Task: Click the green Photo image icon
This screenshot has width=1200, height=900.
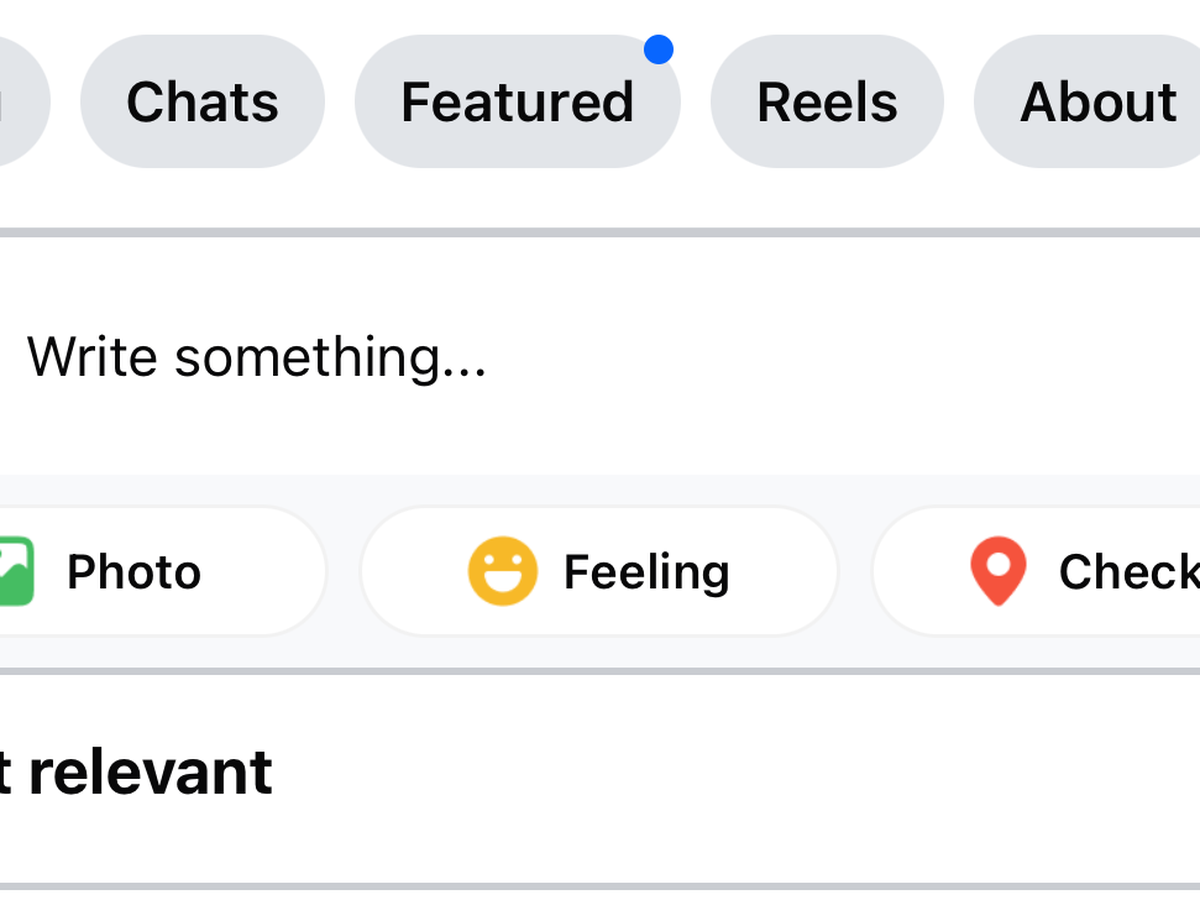Action: point(16,572)
